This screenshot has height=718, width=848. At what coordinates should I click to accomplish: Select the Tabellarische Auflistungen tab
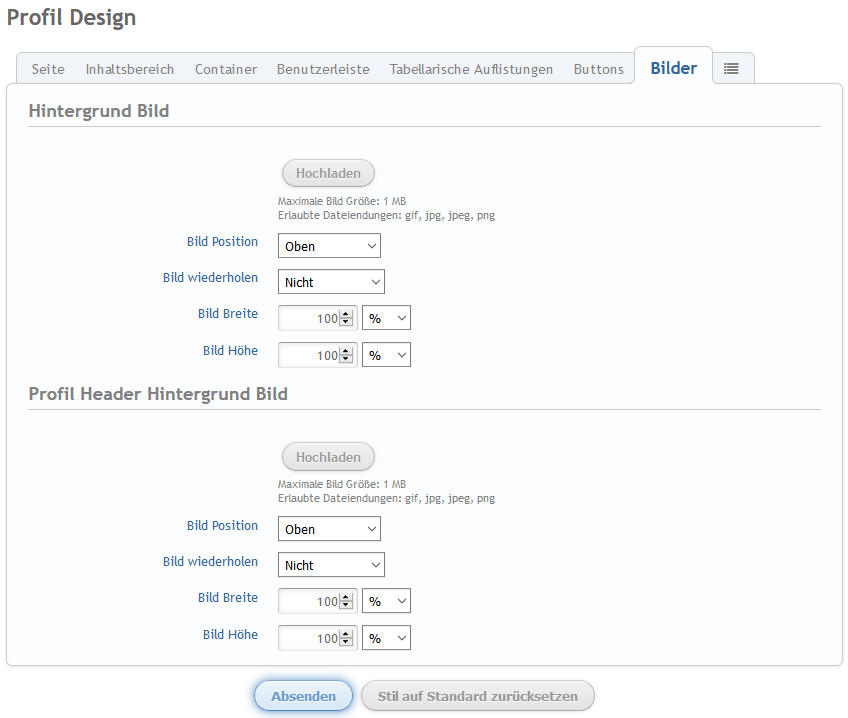[x=471, y=69]
